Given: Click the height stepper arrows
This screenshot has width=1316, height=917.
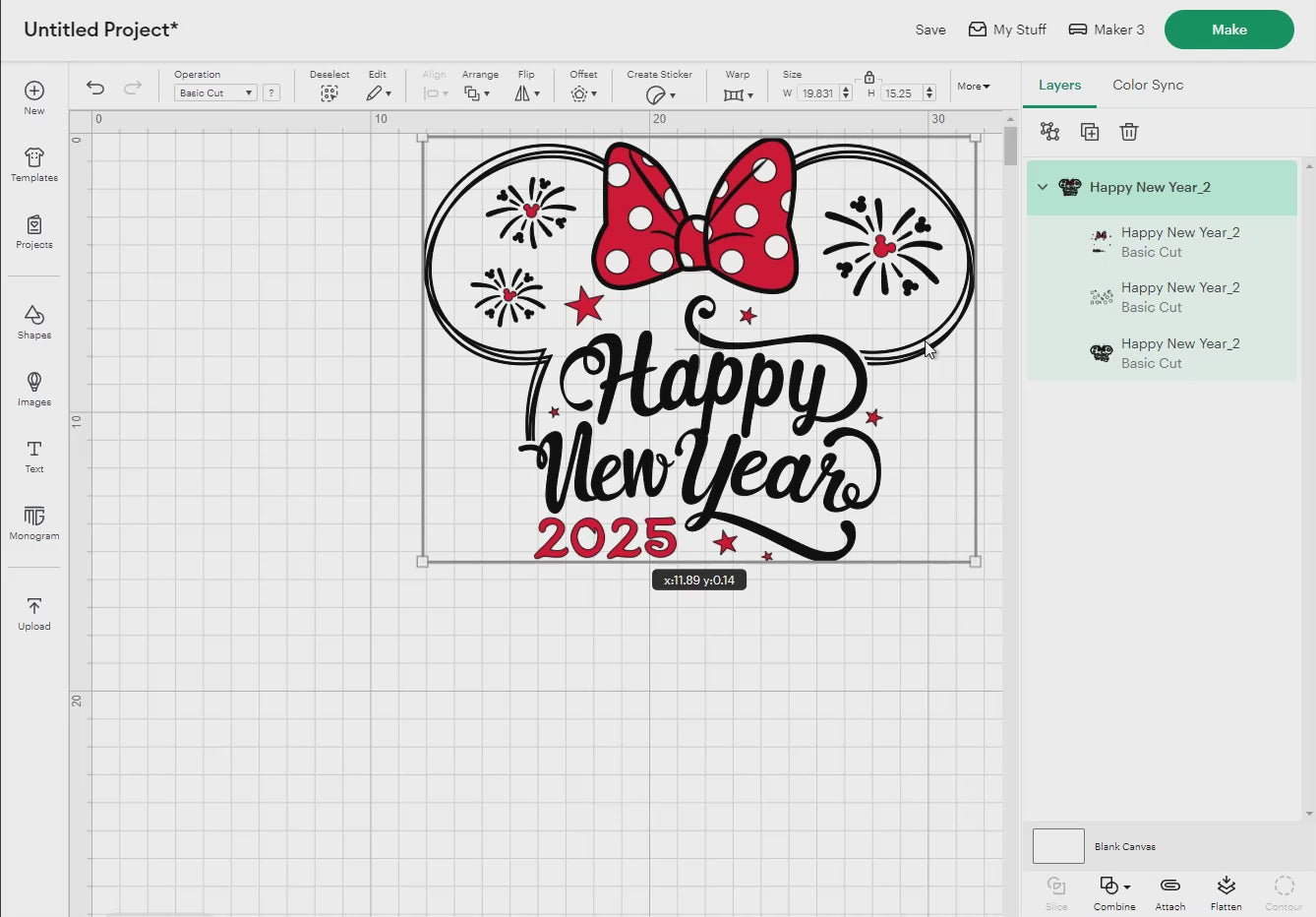Looking at the screenshot, I should point(929,93).
